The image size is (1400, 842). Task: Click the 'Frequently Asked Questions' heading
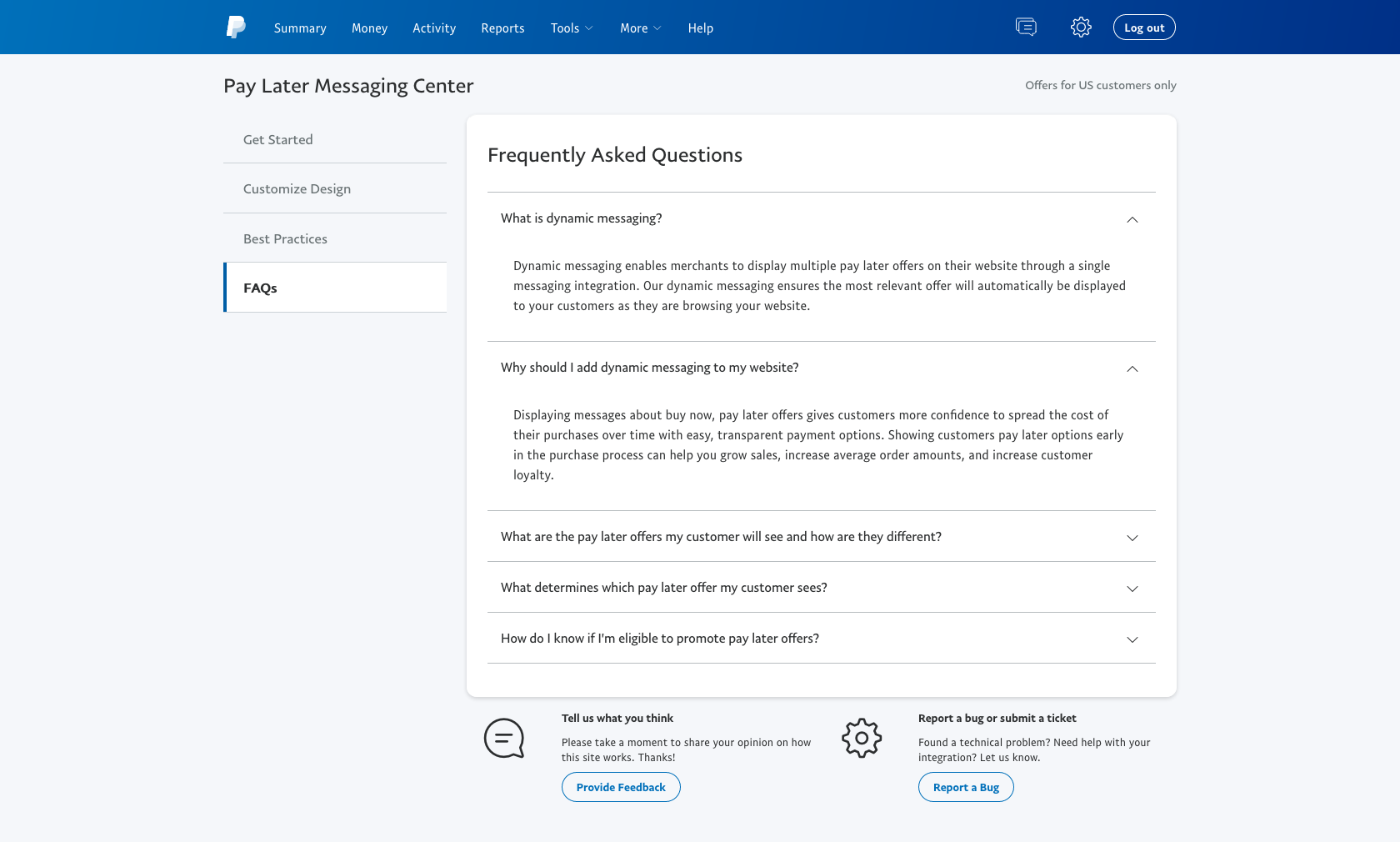coord(615,155)
